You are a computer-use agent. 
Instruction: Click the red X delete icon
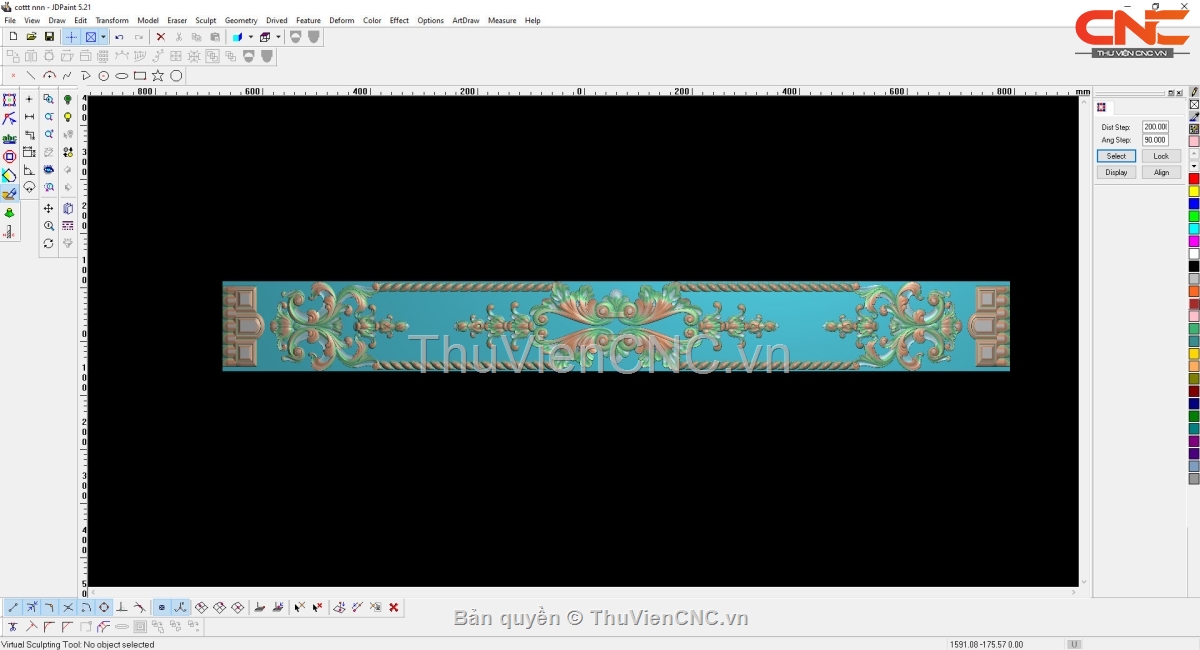click(160, 37)
